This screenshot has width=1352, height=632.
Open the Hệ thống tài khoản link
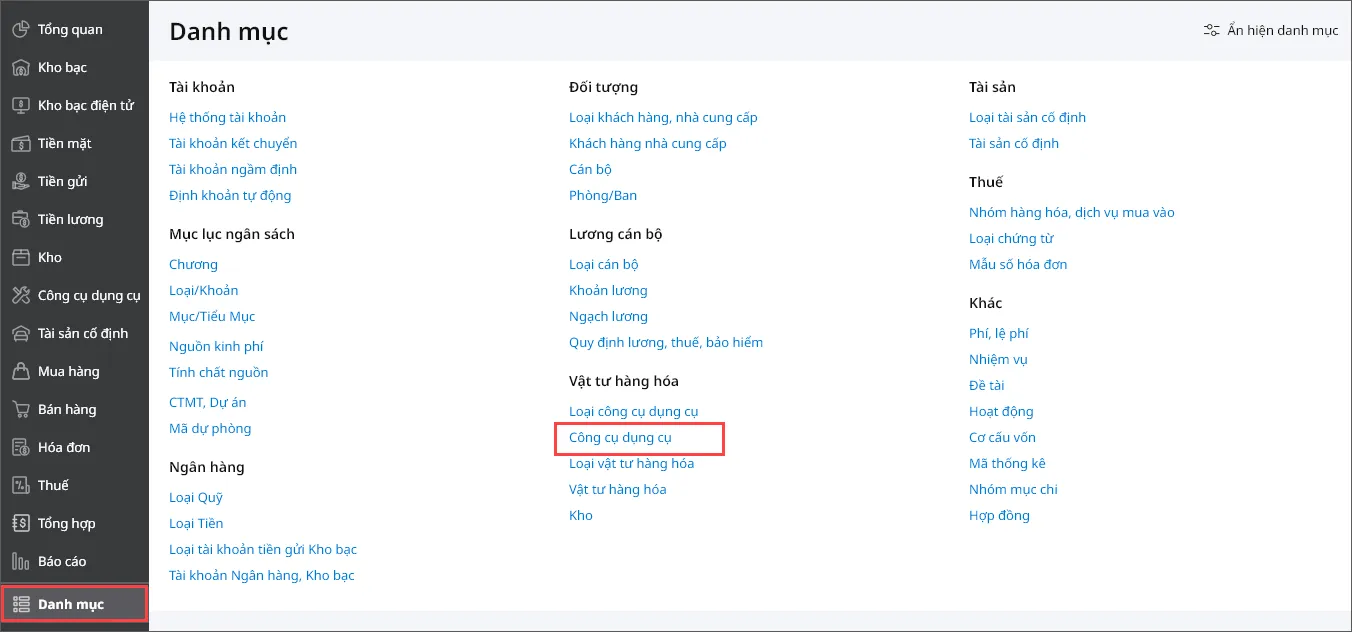tap(227, 118)
